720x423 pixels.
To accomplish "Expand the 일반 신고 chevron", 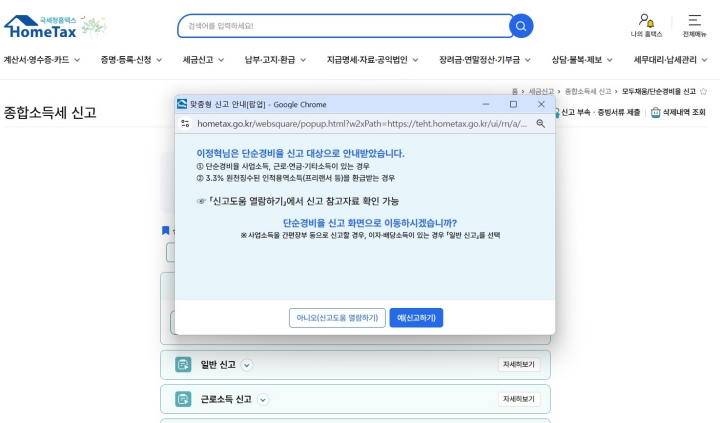I will (x=247, y=365).
